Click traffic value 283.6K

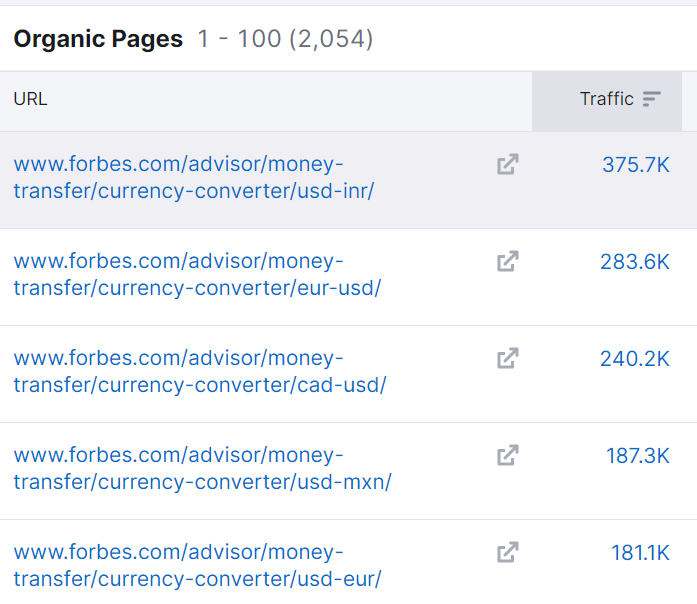point(635,262)
